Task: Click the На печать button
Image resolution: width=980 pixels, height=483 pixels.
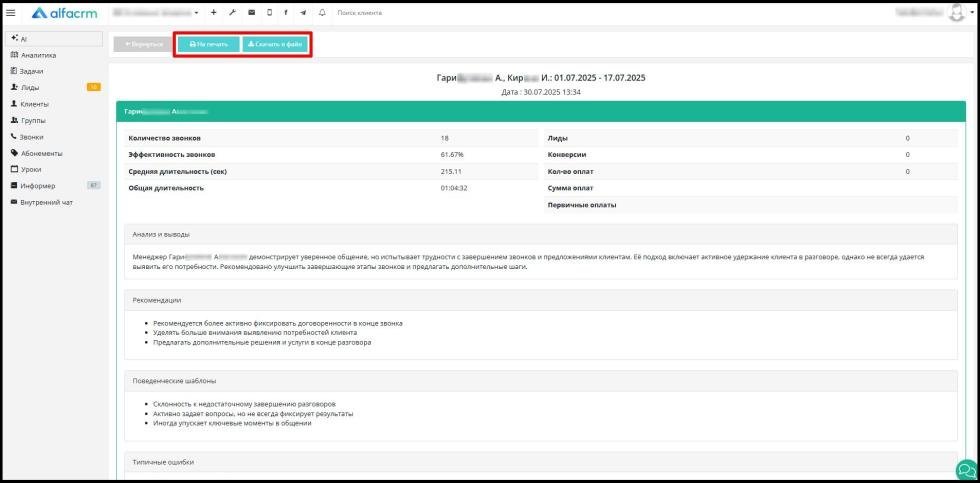Action: tap(208, 44)
